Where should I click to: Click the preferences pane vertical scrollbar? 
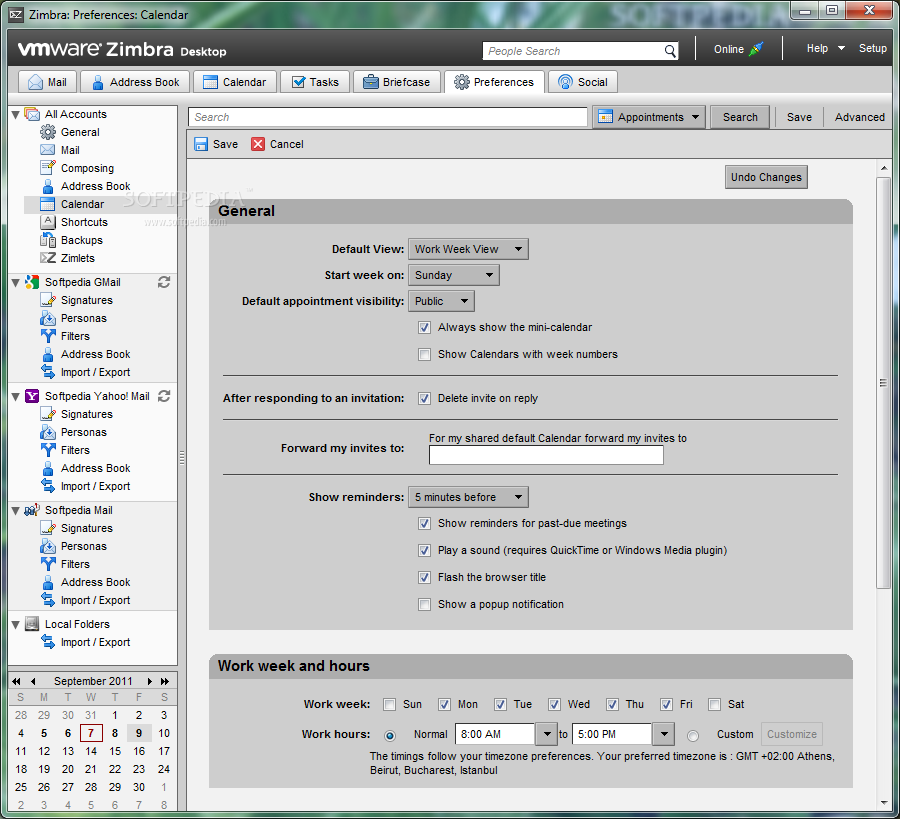pyautogui.click(x=883, y=383)
